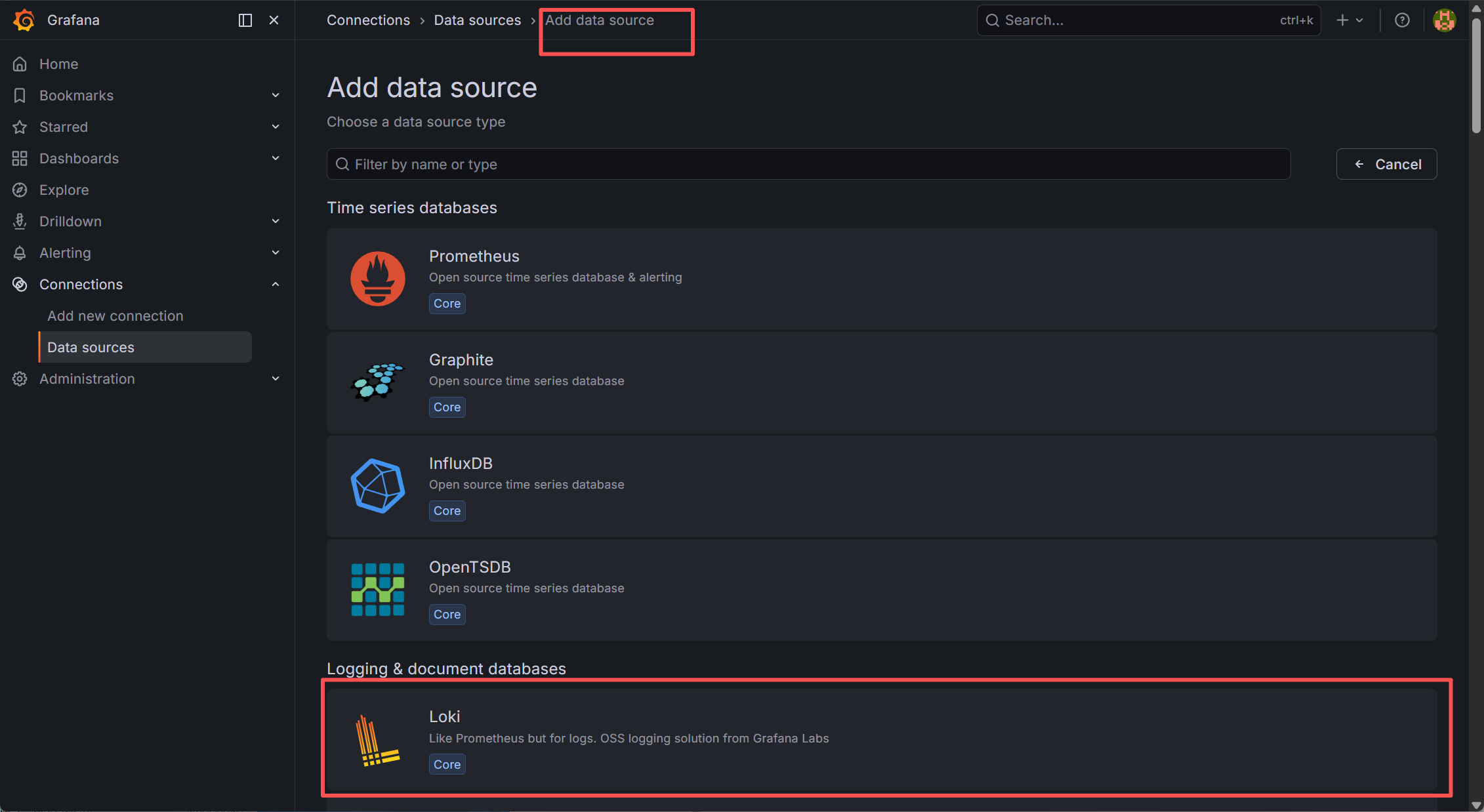Expand the Alerting section chevron
The width and height of the screenshot is (1484, 812).
point(276,253)
